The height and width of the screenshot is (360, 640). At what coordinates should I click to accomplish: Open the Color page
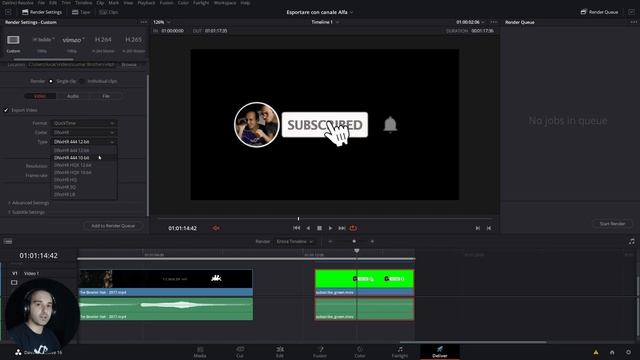pos(360,352)
